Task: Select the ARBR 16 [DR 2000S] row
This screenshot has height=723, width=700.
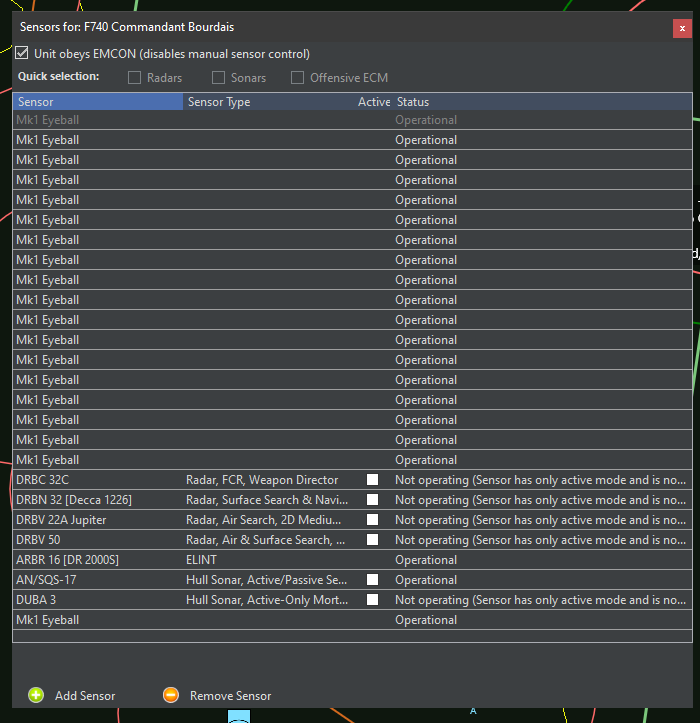Action: click(352, 560)
